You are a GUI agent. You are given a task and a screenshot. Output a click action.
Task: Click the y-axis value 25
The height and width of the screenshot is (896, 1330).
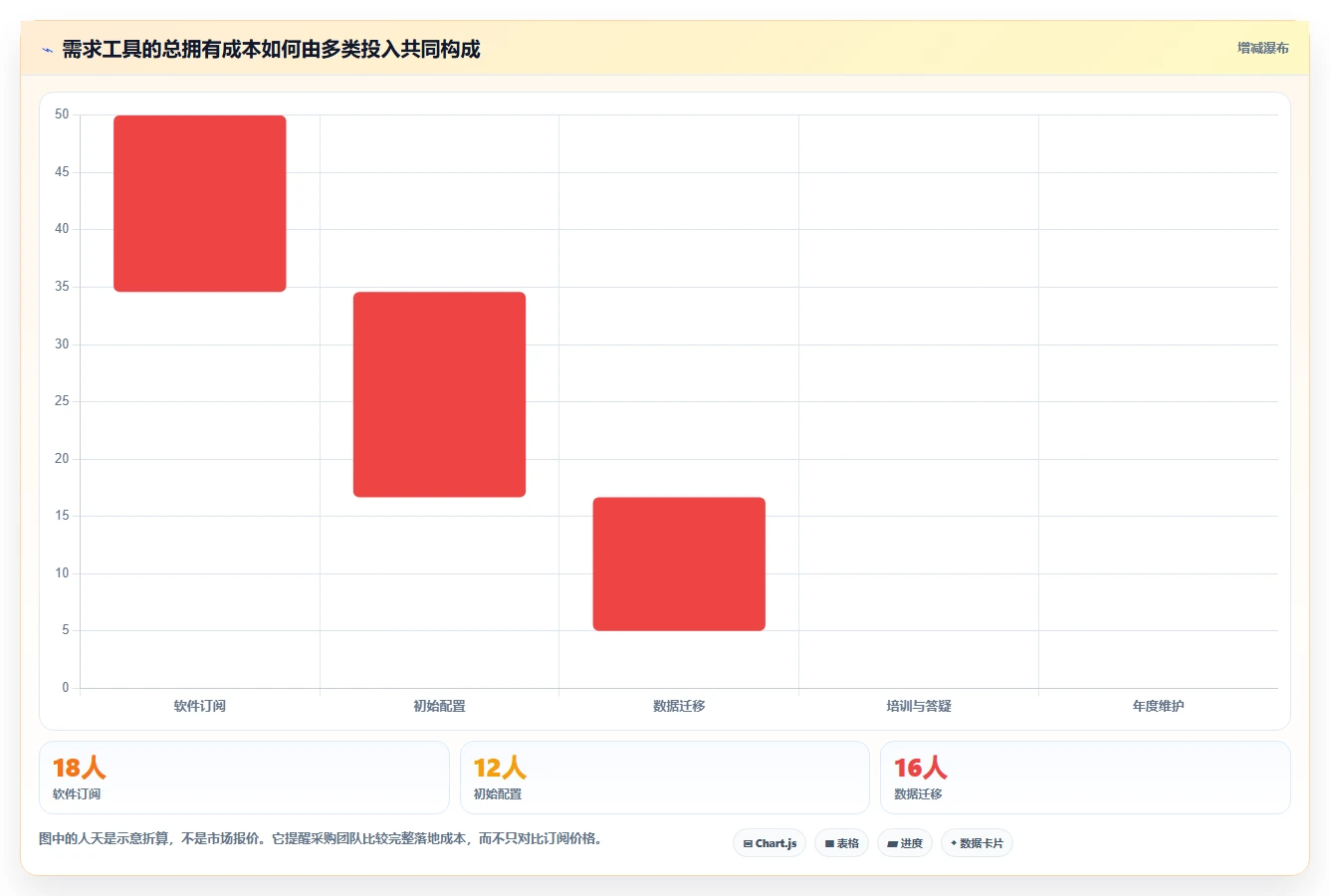[x=62, y=401]
